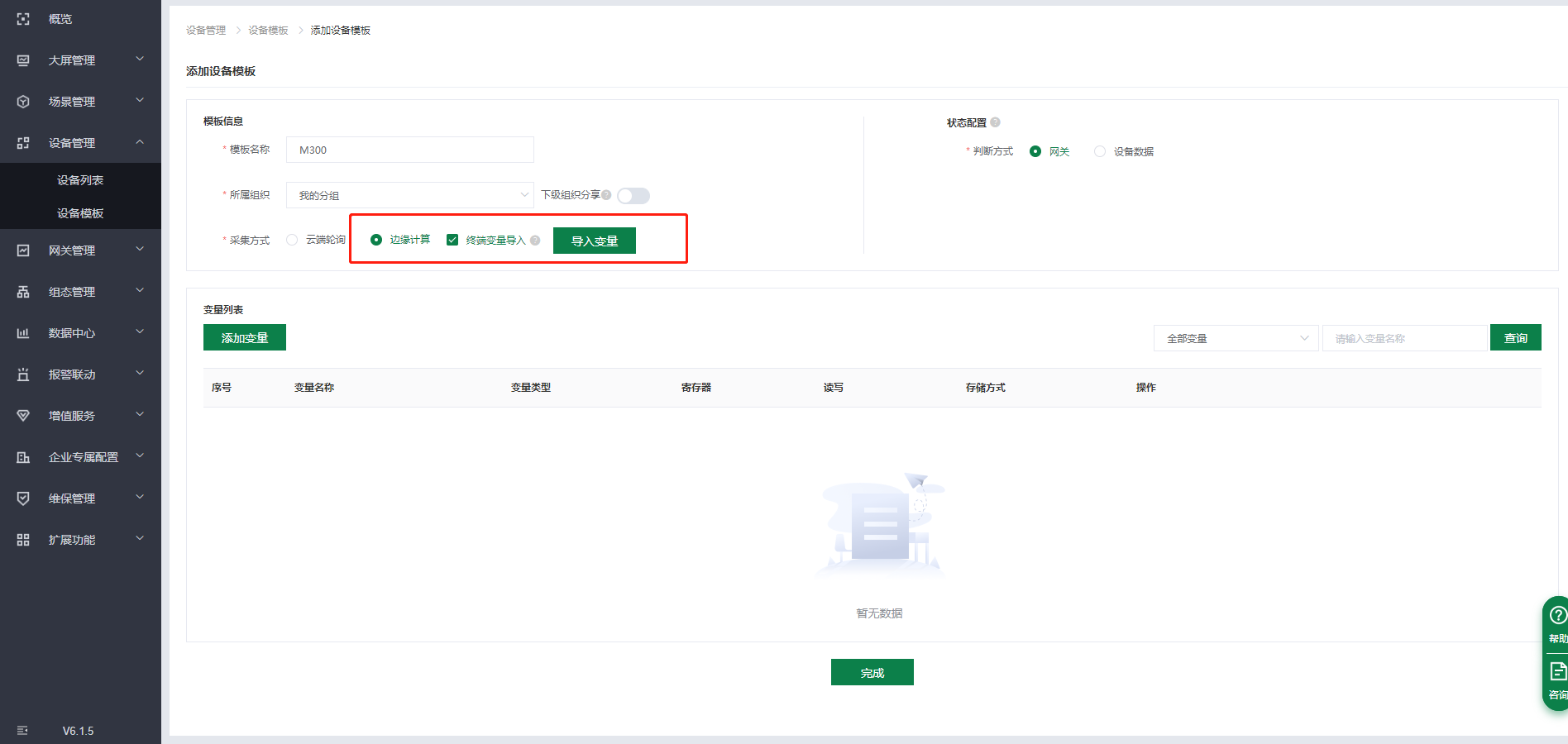The image size is (1568, 744).
Task: Open the 所属组织 dropdown
Action: pyautogui.click(x=409, y=195)
